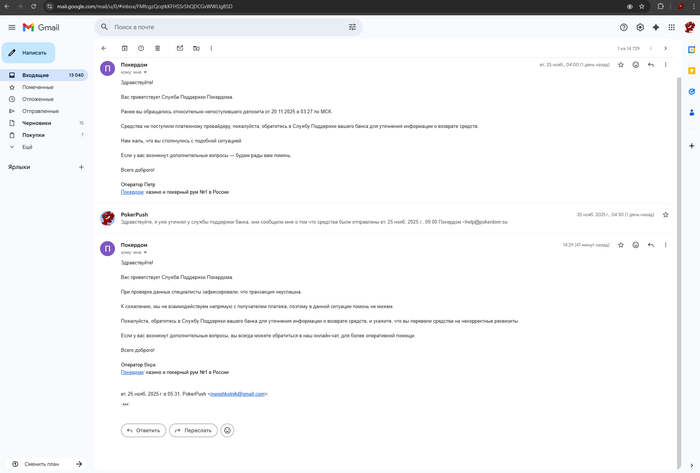Delete the conversation trash icon
This screenshot has height=473, width=700.
pos(157,48)
